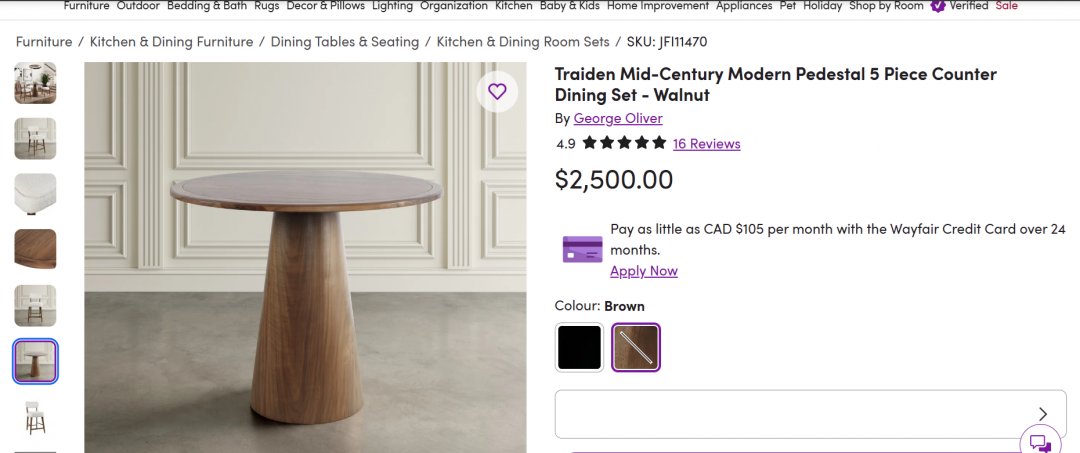Viewport: 1080px width, 453px height.
Task: Open the 16 Reviews link
Action: (706, 144)
